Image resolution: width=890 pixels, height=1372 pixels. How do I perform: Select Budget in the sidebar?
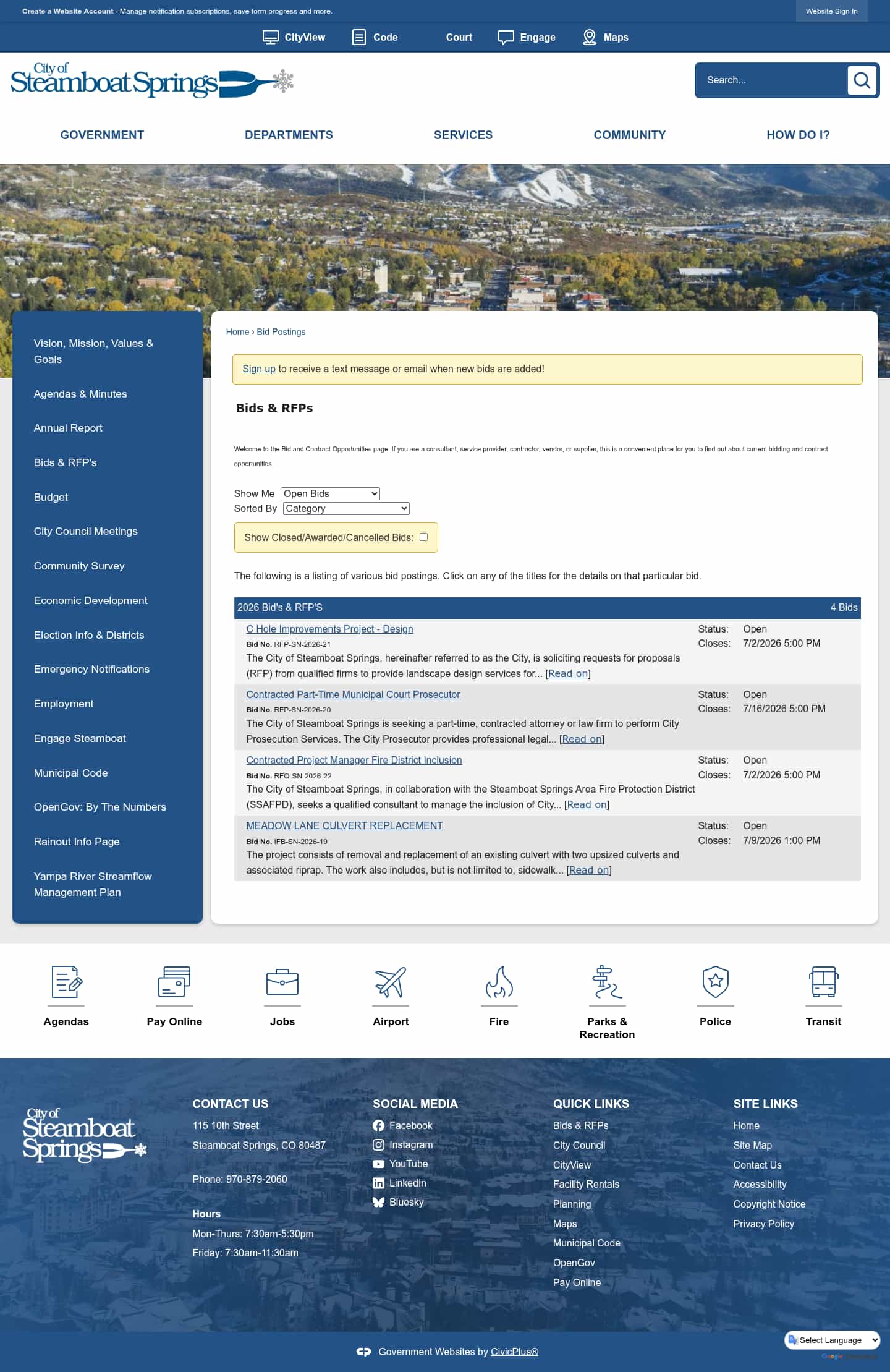[x=51, y=497]
